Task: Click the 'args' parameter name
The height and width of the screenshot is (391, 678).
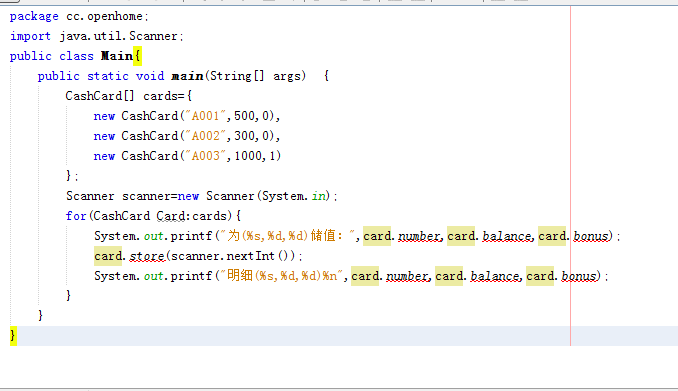Action: coord(287,76)
